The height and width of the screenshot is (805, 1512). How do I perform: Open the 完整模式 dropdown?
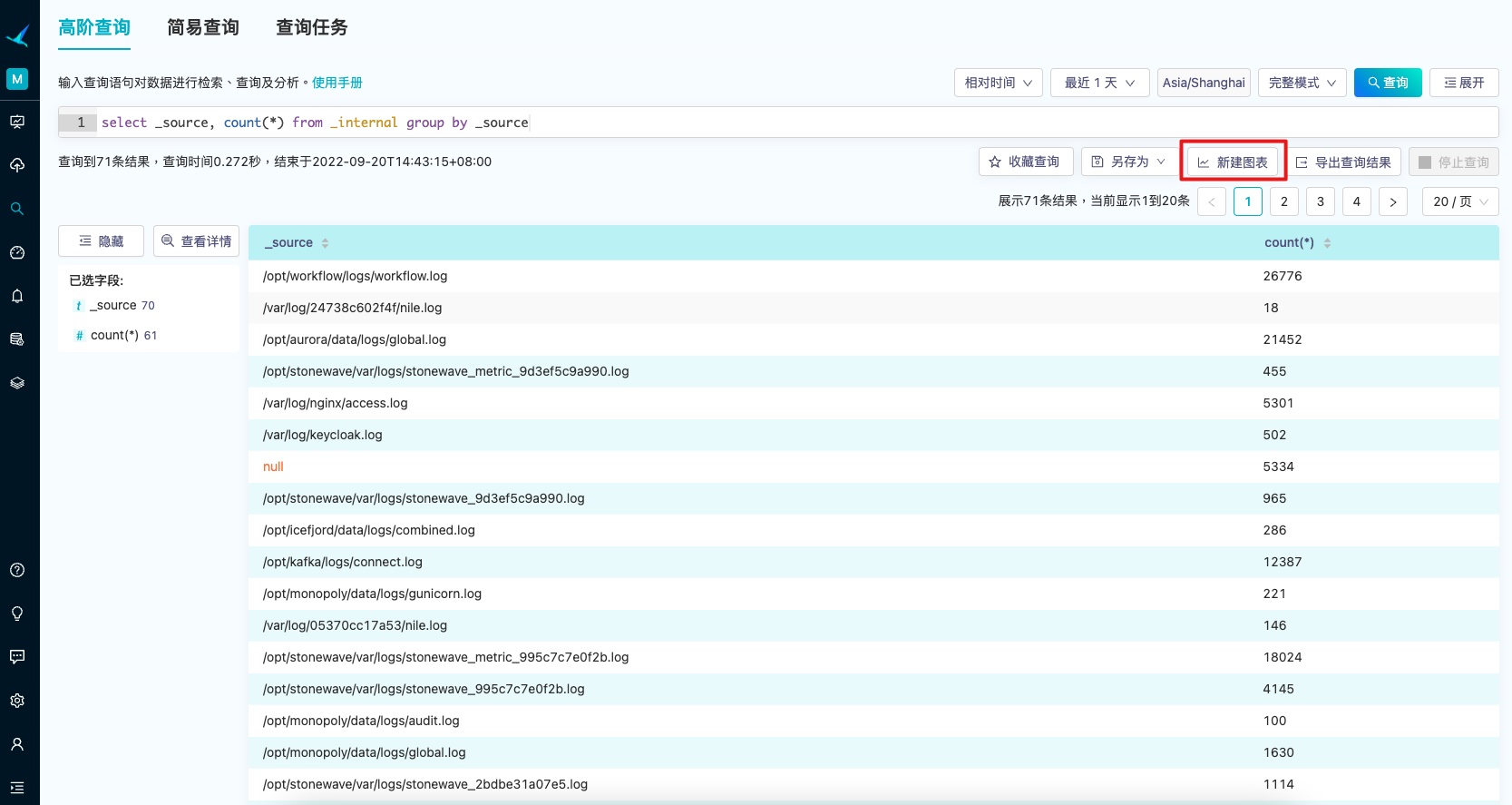coord(1302,83)
